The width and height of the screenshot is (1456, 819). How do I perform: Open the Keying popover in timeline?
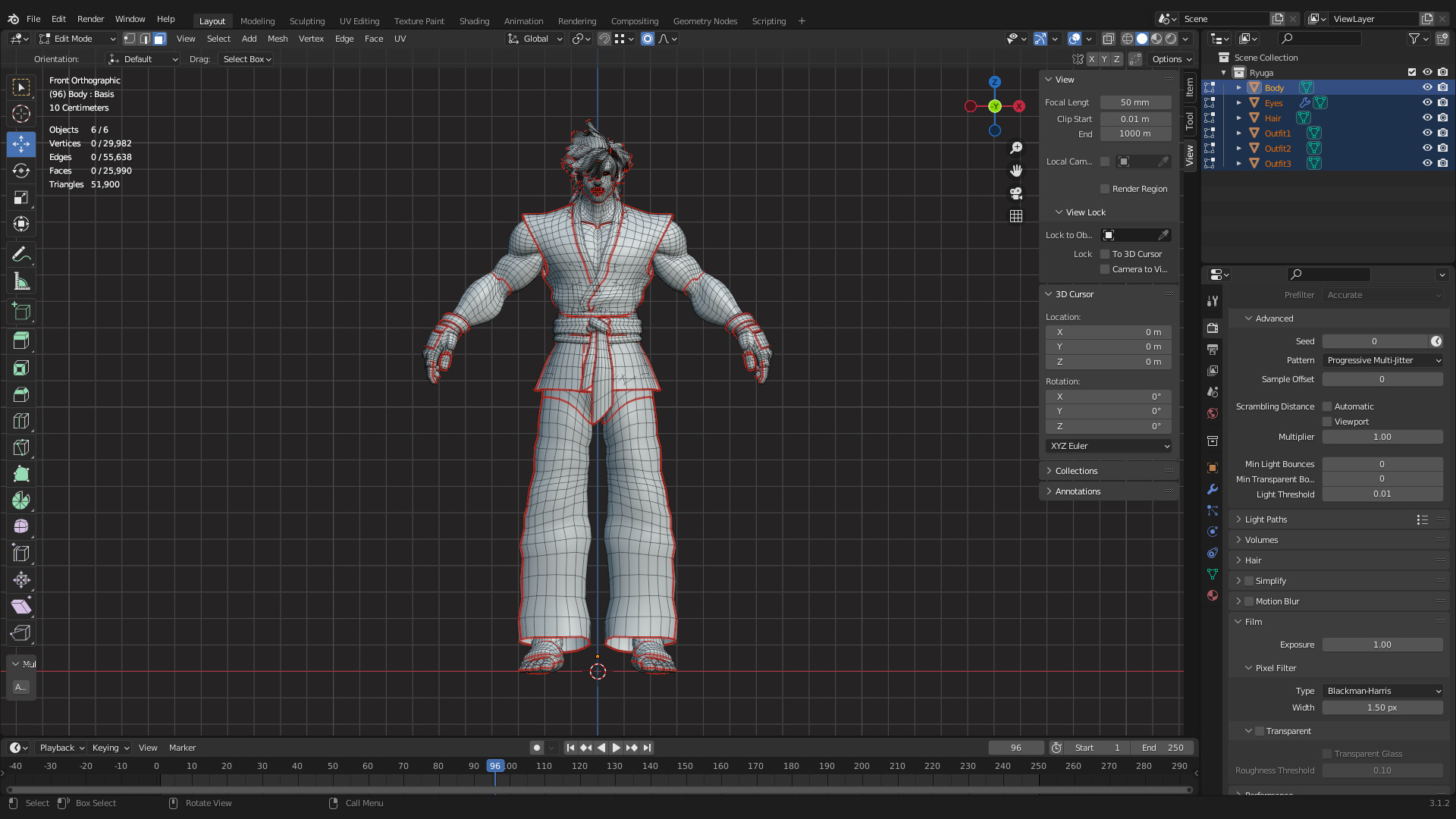point(111,748)
